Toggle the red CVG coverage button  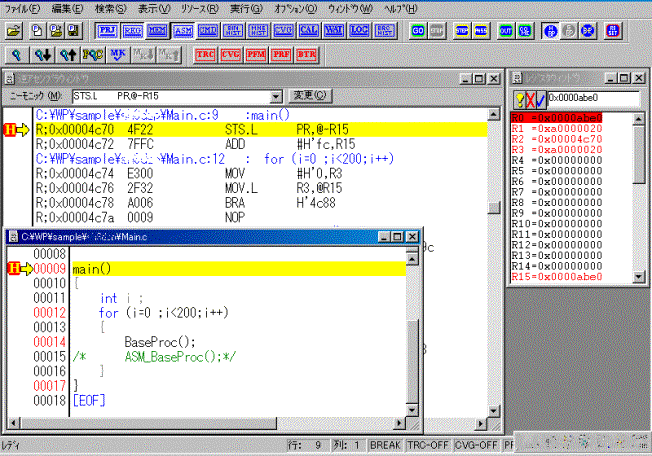pyautogui.click(x=231, y=55)
